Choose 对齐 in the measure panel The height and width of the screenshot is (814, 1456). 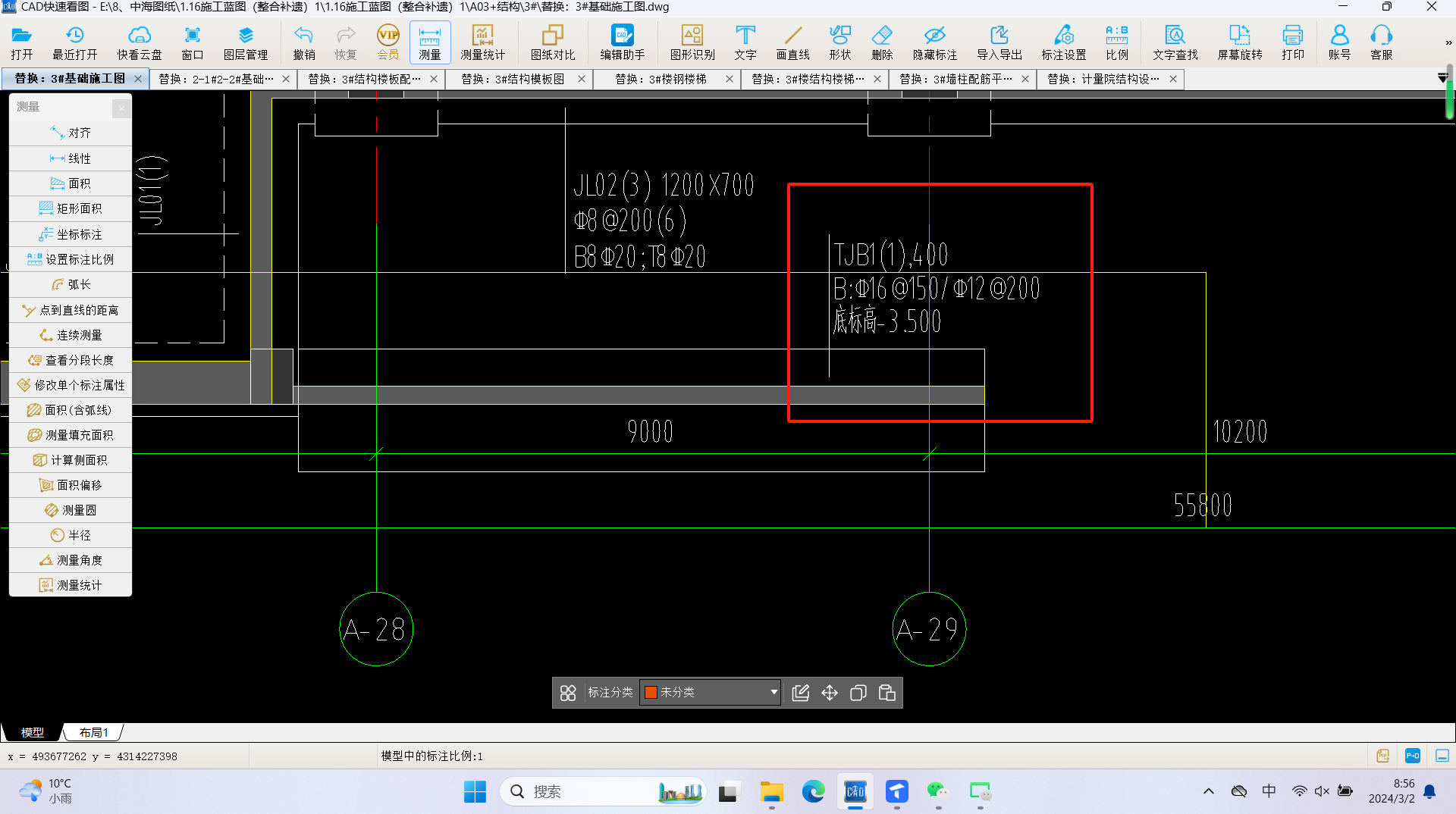(71, 133)
